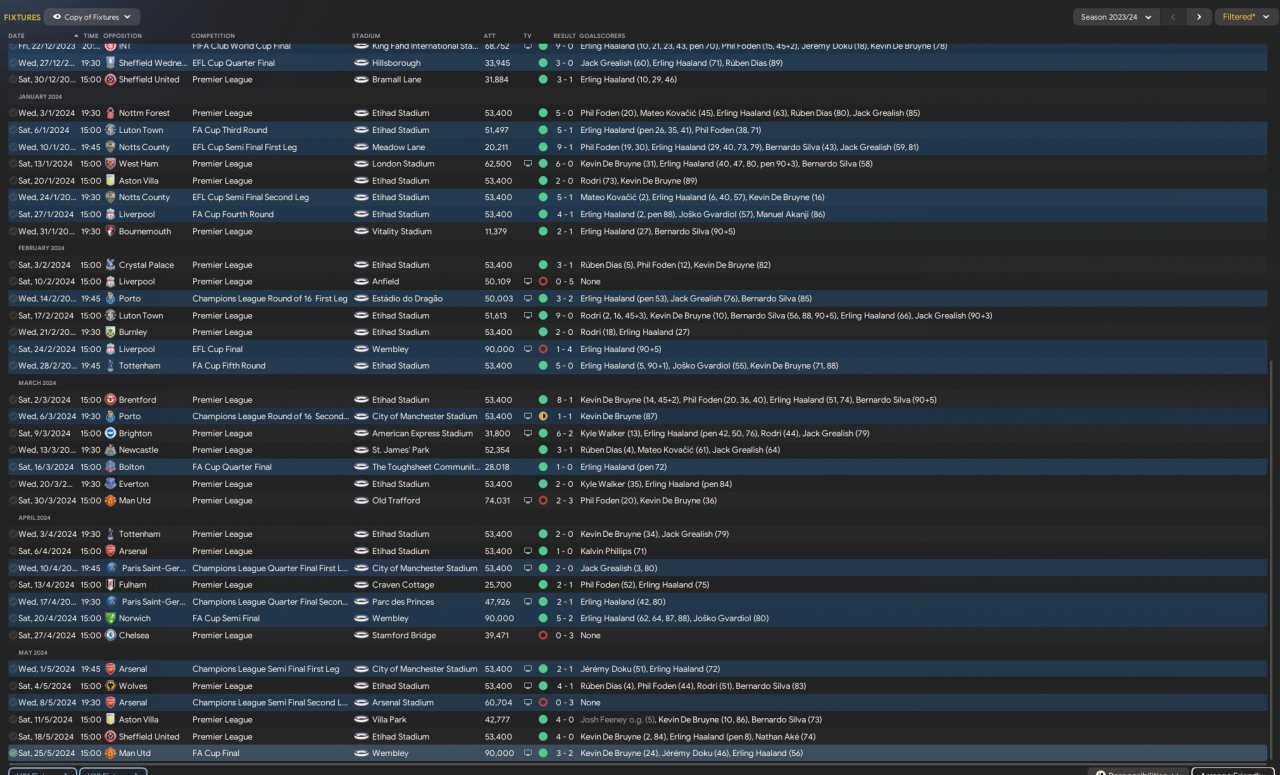This screenshot has width=1280, height=775.
Task: Click the Nottm Forest club crest
Action: pyautogui.click(x=110, y=113)
